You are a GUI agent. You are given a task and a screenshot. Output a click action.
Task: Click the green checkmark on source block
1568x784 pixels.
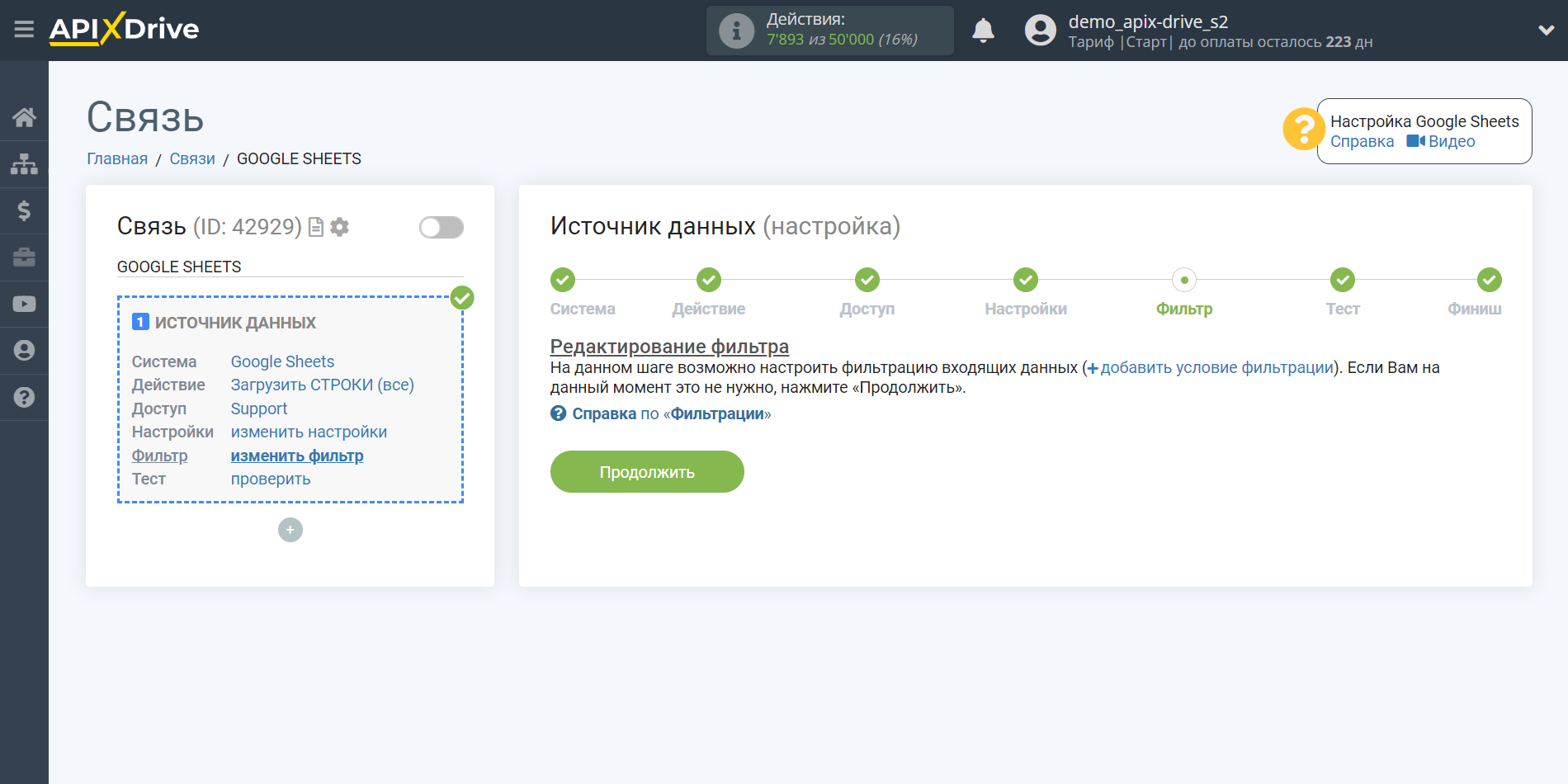click(462, 298)
